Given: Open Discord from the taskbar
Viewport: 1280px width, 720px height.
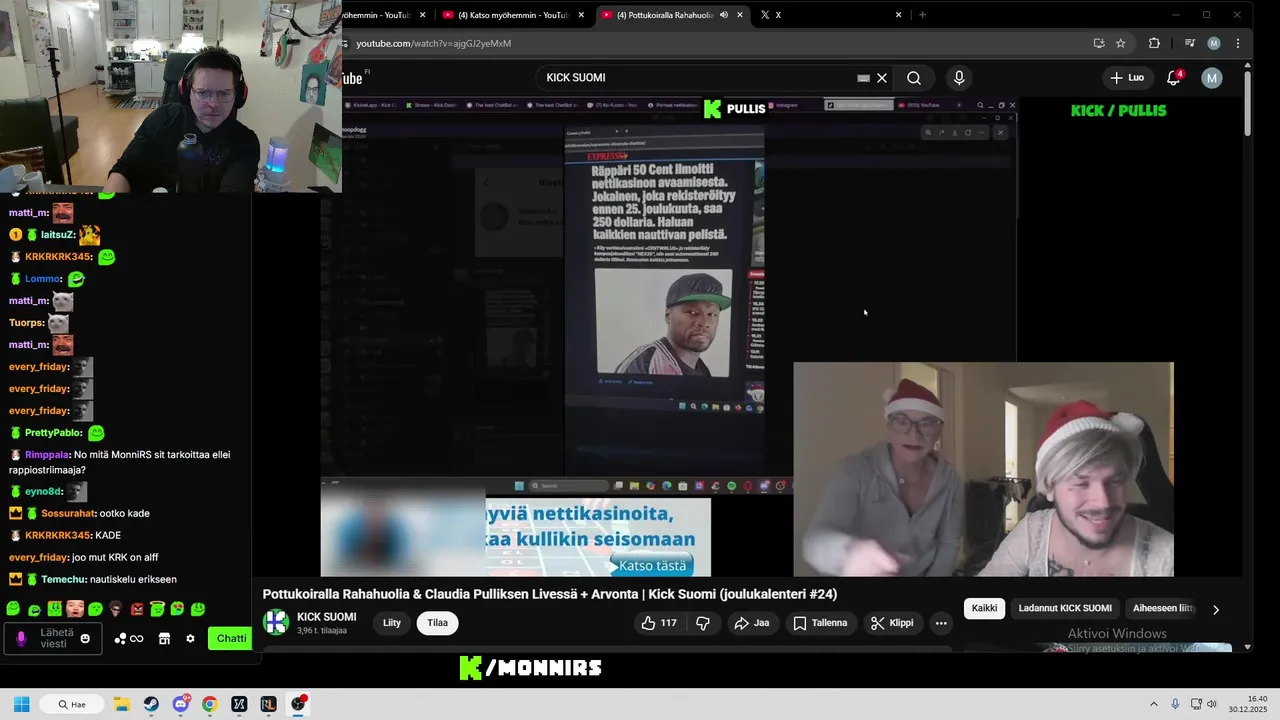Looking at the screenshot, I should [180, 704].
